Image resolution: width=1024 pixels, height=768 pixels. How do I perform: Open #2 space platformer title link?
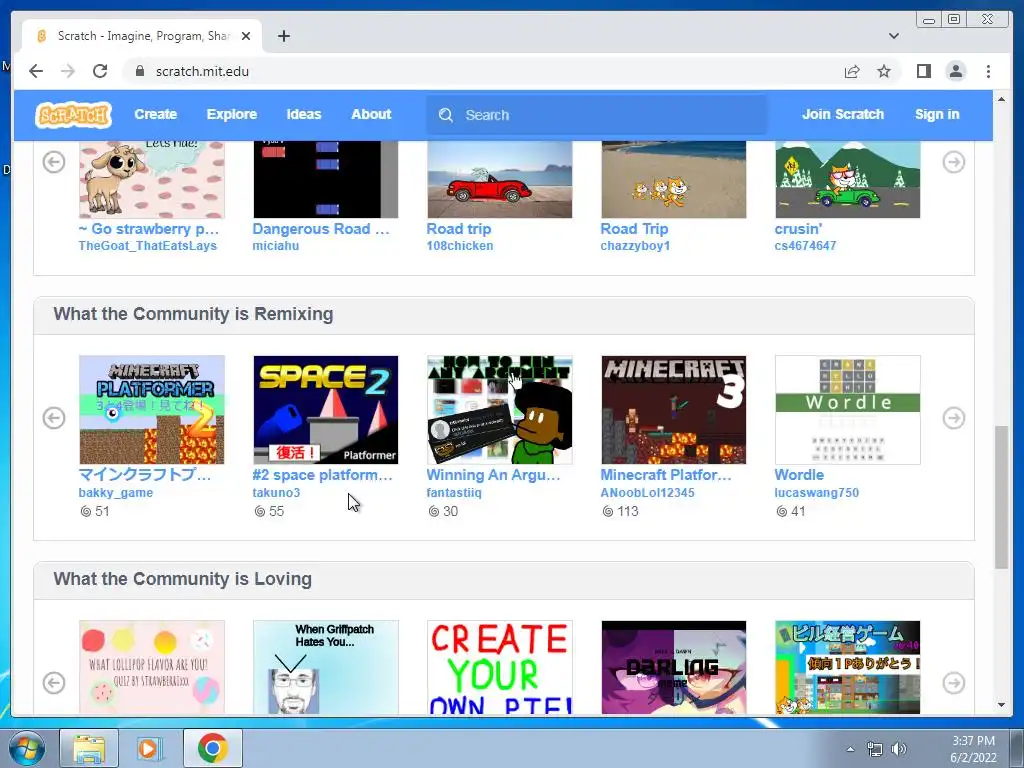pos(323,475)
